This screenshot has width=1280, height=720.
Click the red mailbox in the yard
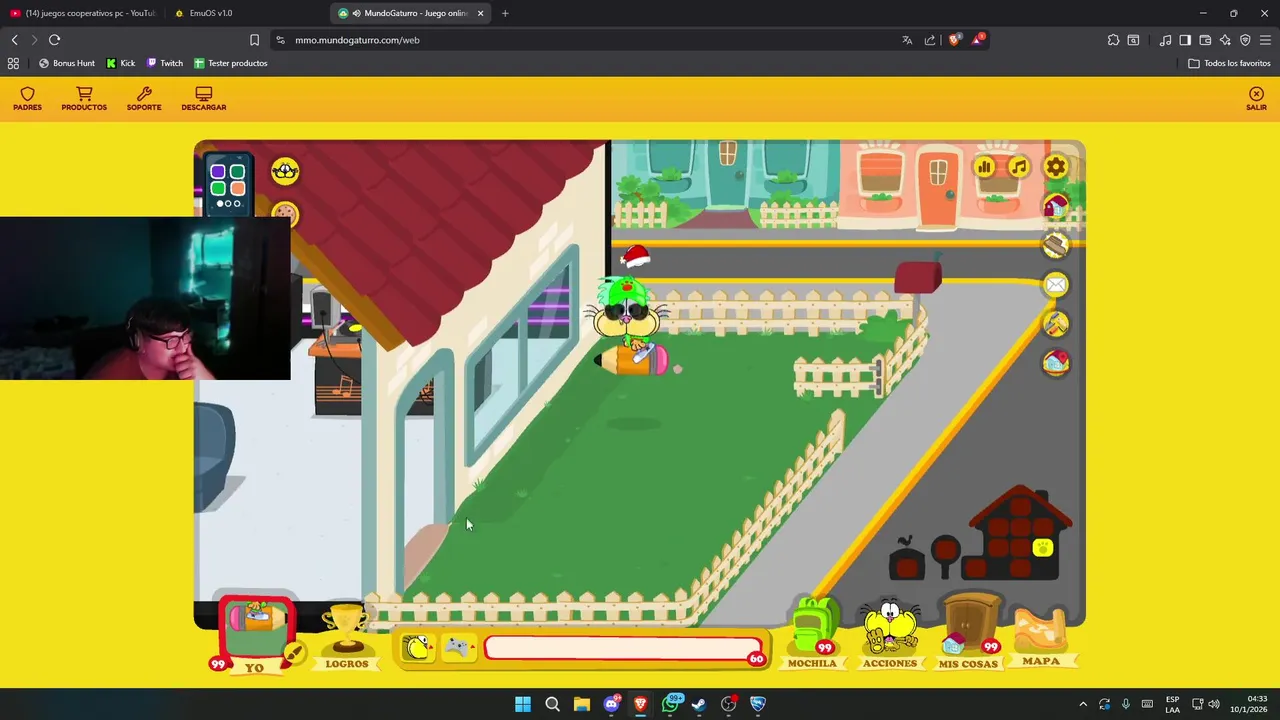[x=917, y=277]
